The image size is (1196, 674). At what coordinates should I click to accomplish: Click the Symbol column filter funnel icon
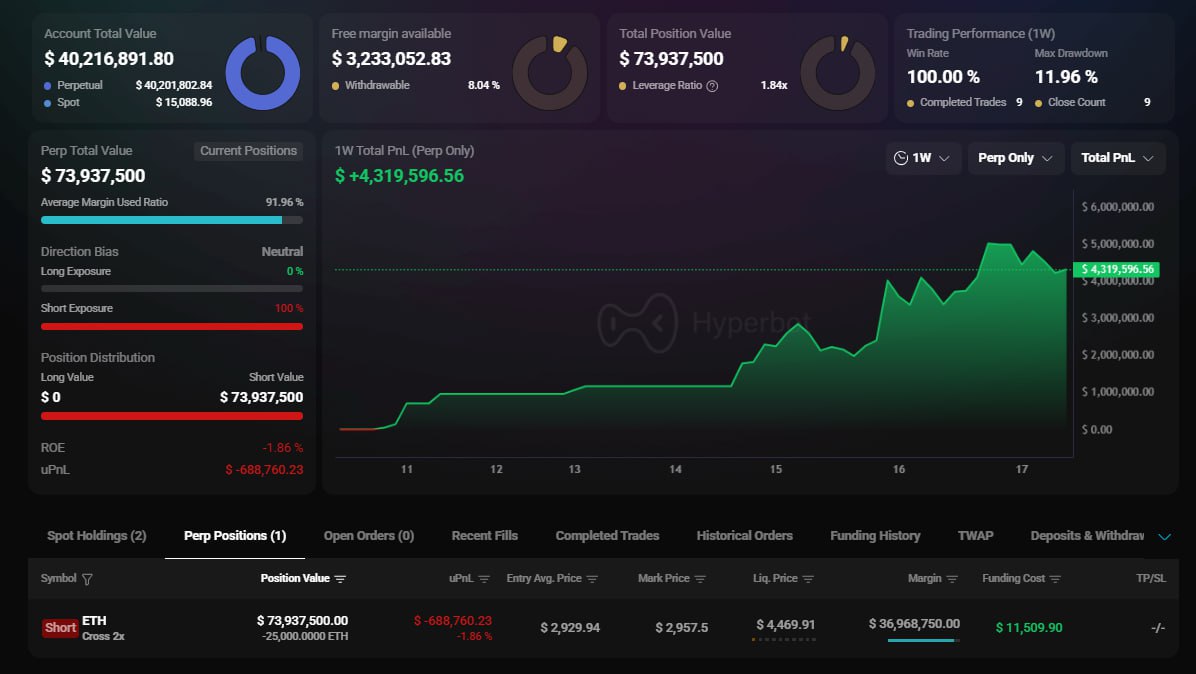[87, 579]
